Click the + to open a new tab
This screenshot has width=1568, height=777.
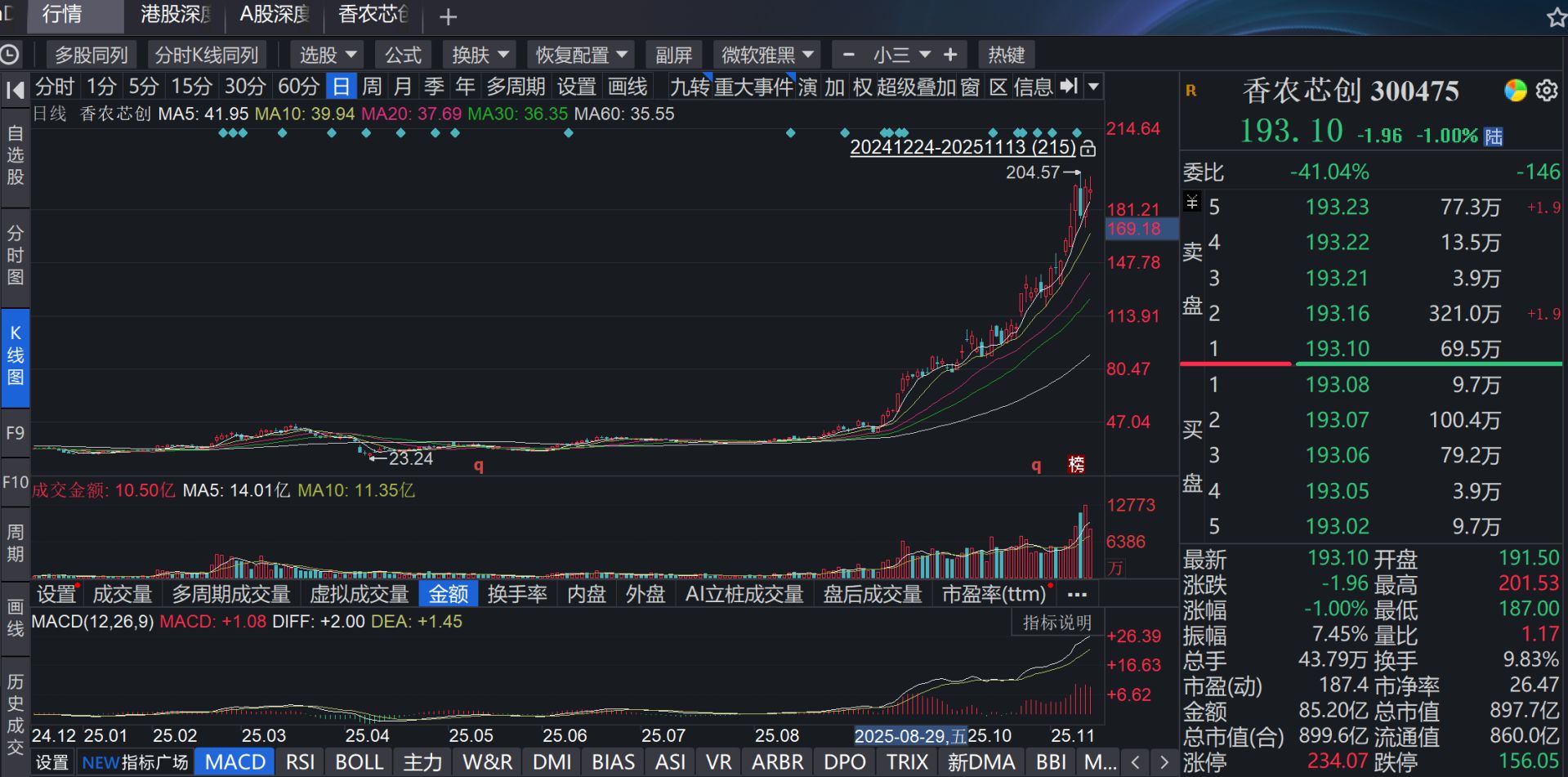coord(448,16)
